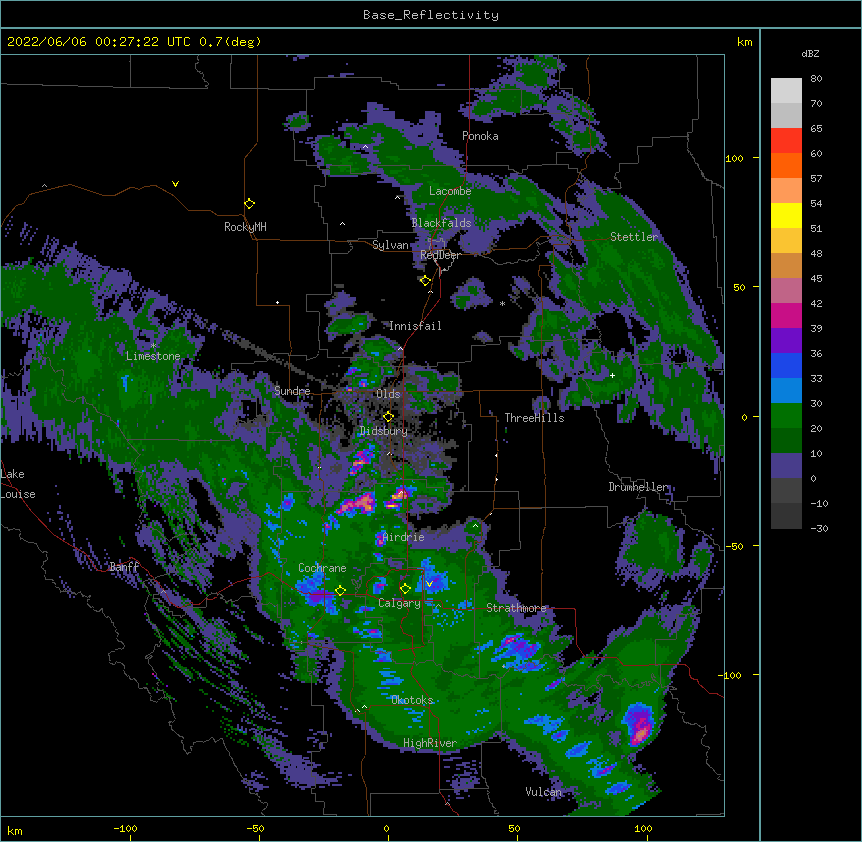This screenshot has height=842, width=862.
Task: Select the RedDeer city label
Action: [440, 255]
